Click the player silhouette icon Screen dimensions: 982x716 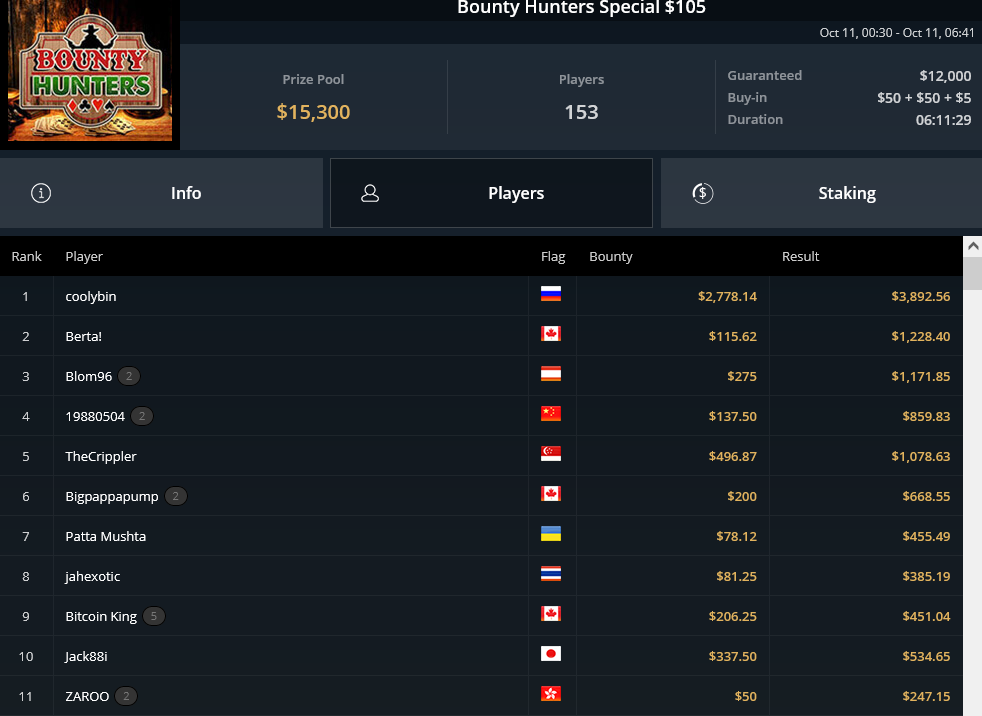(x=370, y=193)
